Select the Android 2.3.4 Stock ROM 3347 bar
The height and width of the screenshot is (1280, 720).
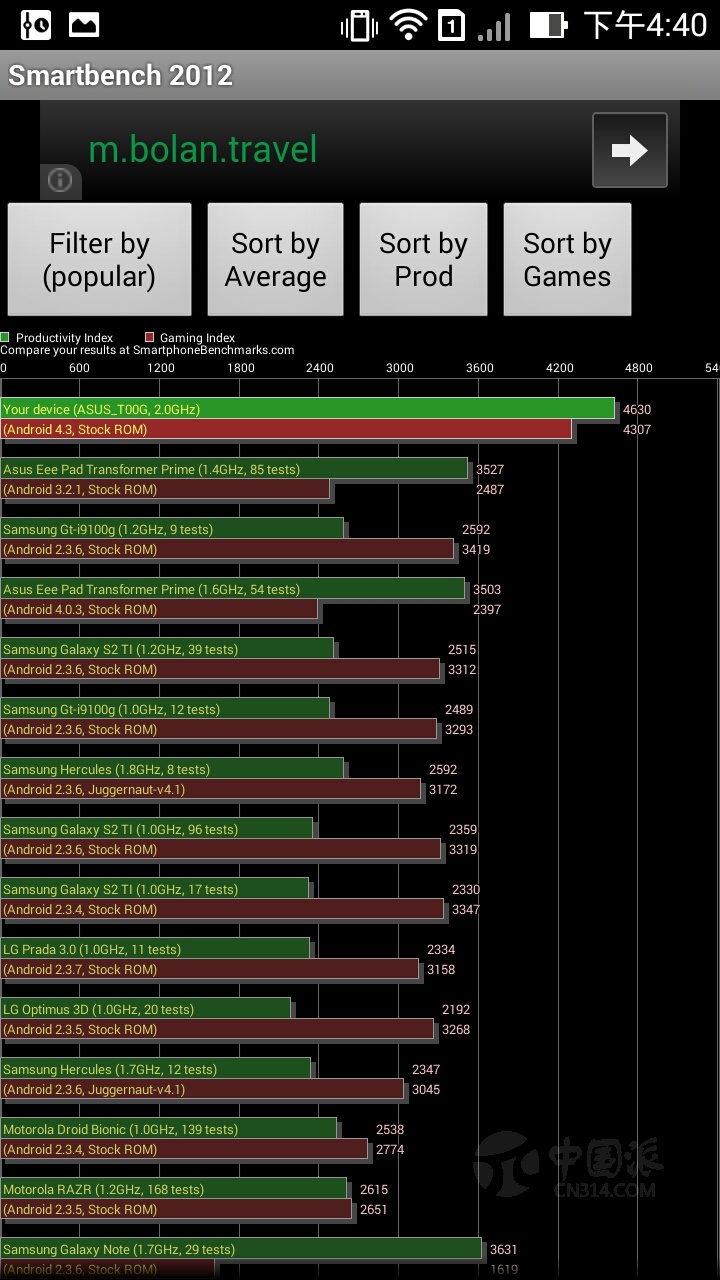(x=223, y=909)
